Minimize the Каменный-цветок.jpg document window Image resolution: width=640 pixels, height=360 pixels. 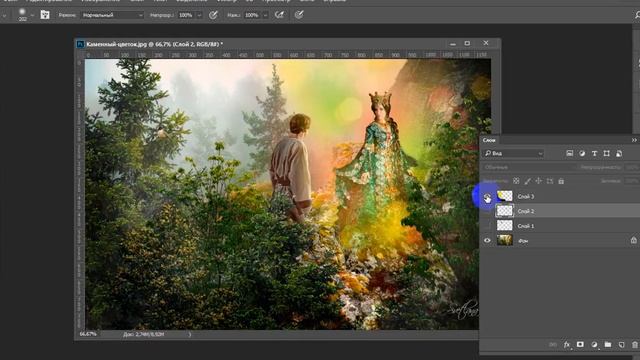pos(453,43)
